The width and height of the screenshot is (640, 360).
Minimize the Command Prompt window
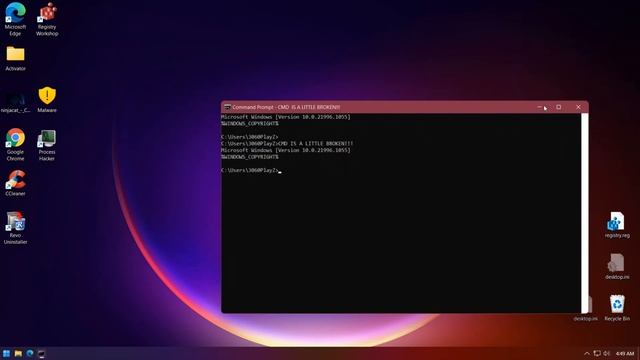tap(540, 107)
